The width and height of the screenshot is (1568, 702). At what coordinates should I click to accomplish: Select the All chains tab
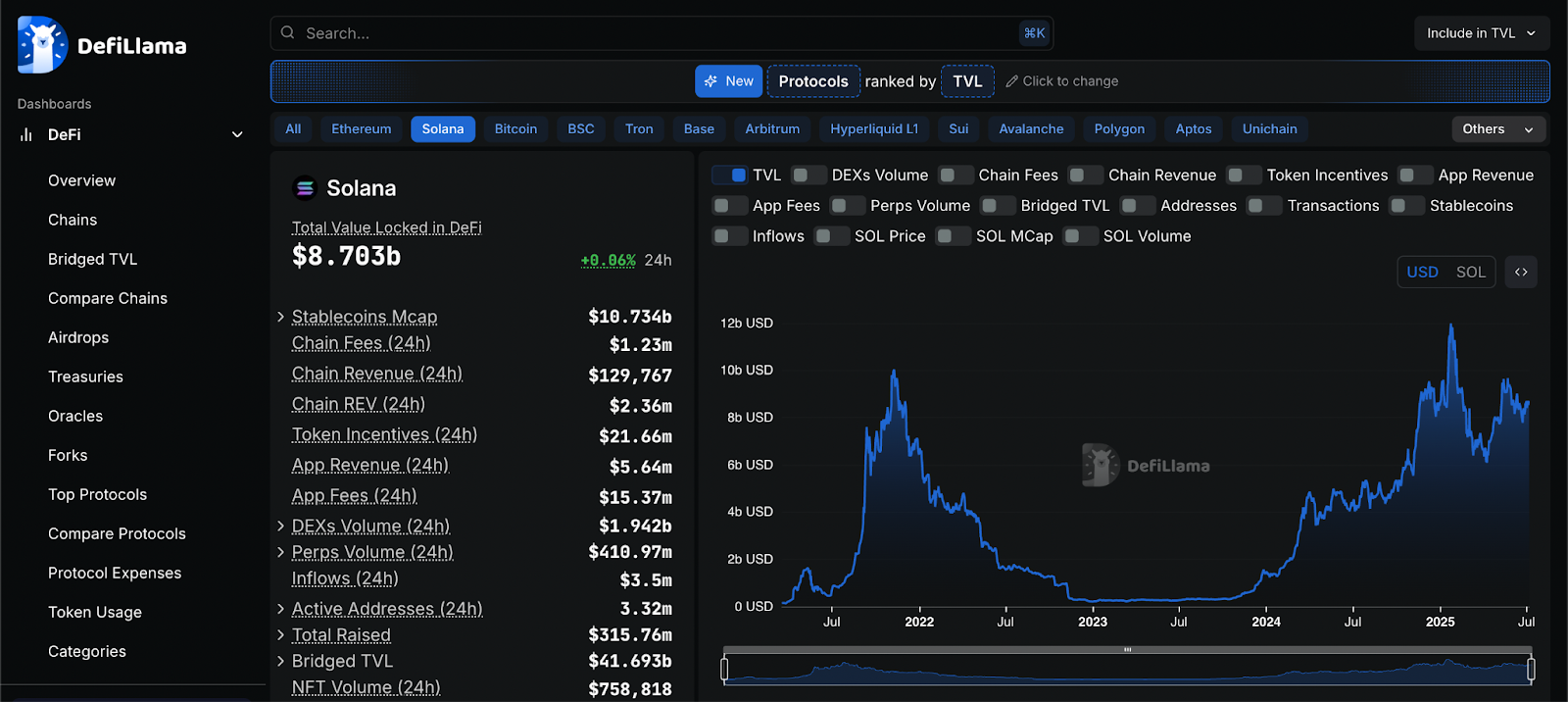293,129
